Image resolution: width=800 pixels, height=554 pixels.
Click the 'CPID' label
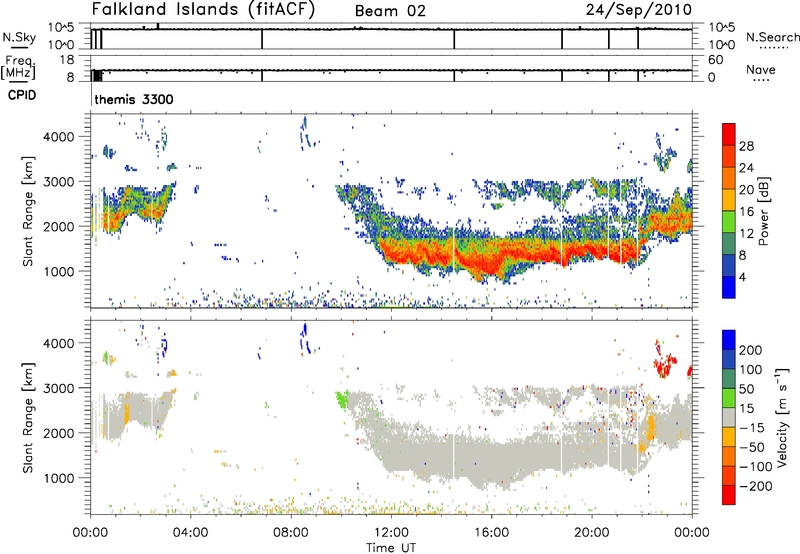point(22,95)
